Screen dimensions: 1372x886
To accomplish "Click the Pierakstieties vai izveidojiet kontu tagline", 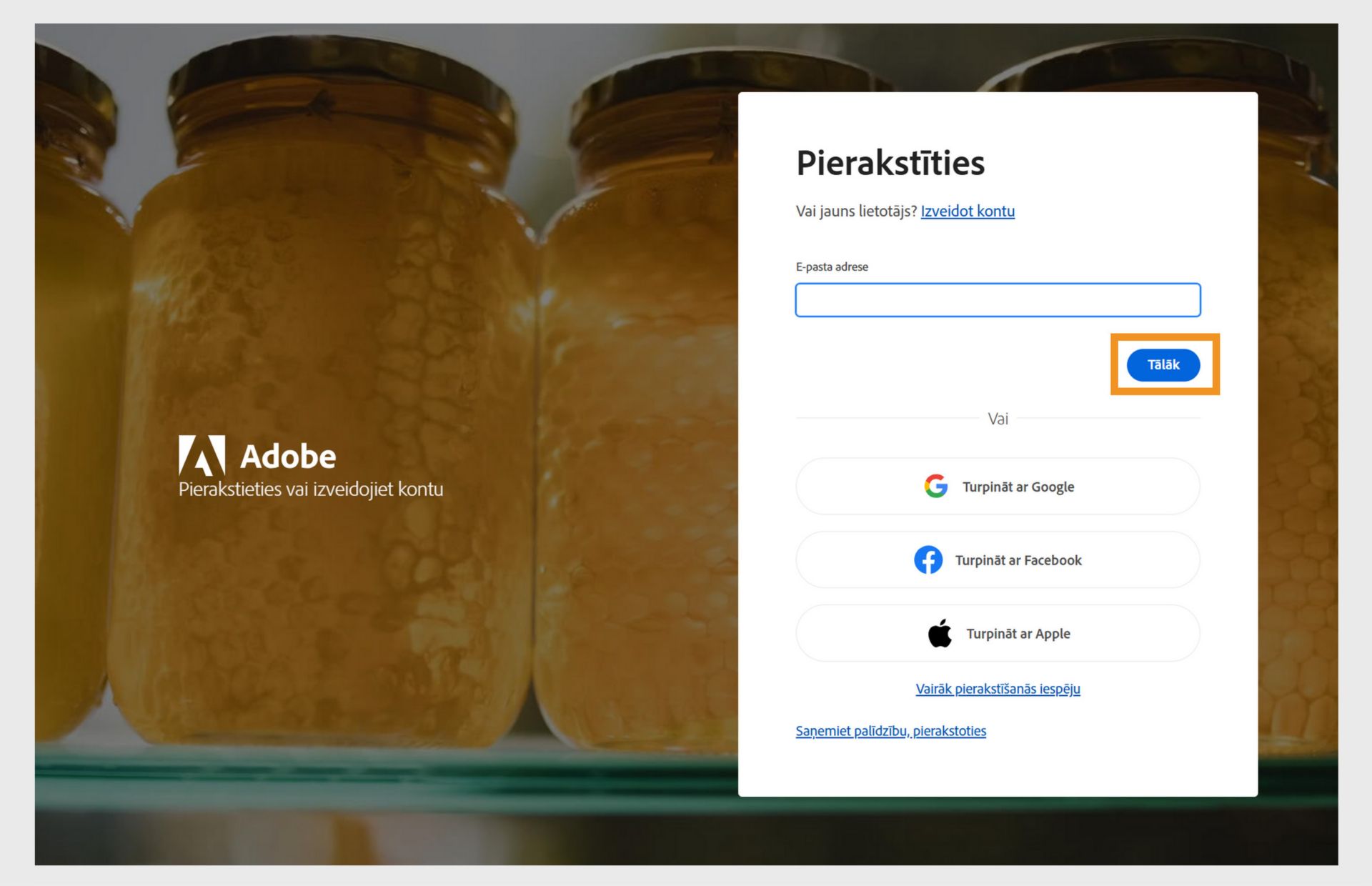I will [x=311, y=489].
